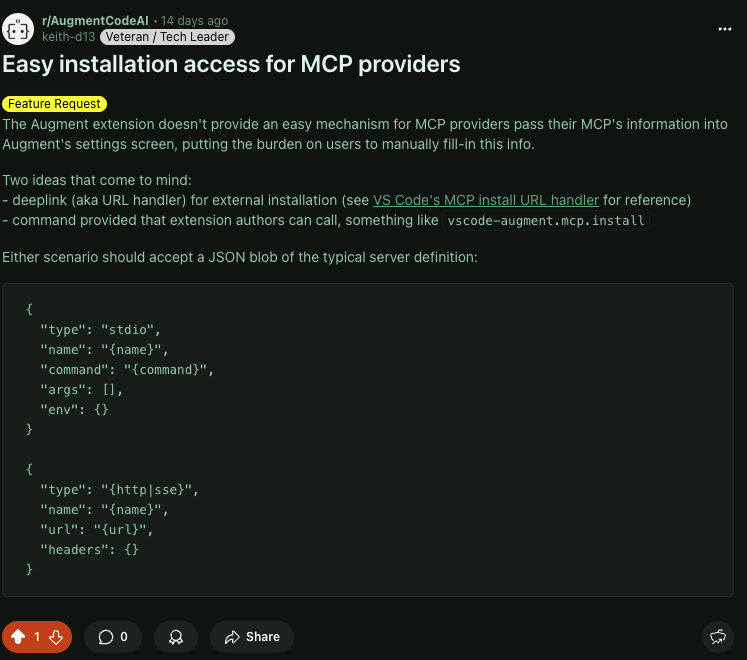Share the post

click(x=252, y=637)
